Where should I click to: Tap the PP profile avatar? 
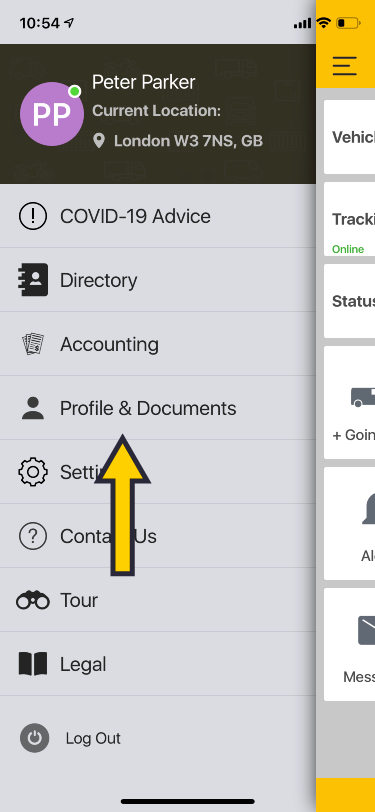[x=52, y=114]
